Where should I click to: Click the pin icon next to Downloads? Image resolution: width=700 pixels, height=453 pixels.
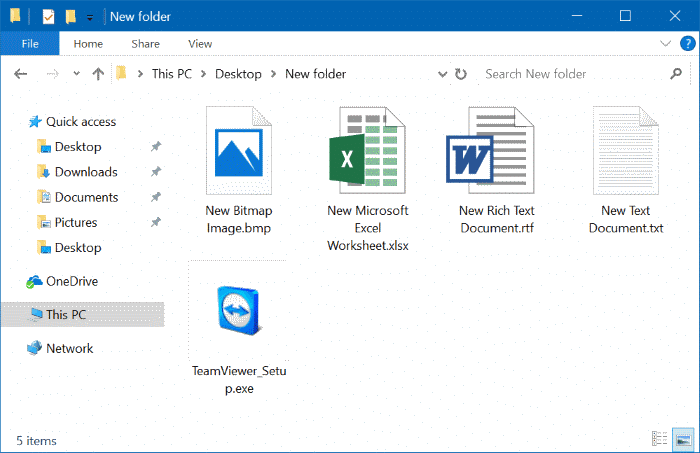[x=155, y=172]
